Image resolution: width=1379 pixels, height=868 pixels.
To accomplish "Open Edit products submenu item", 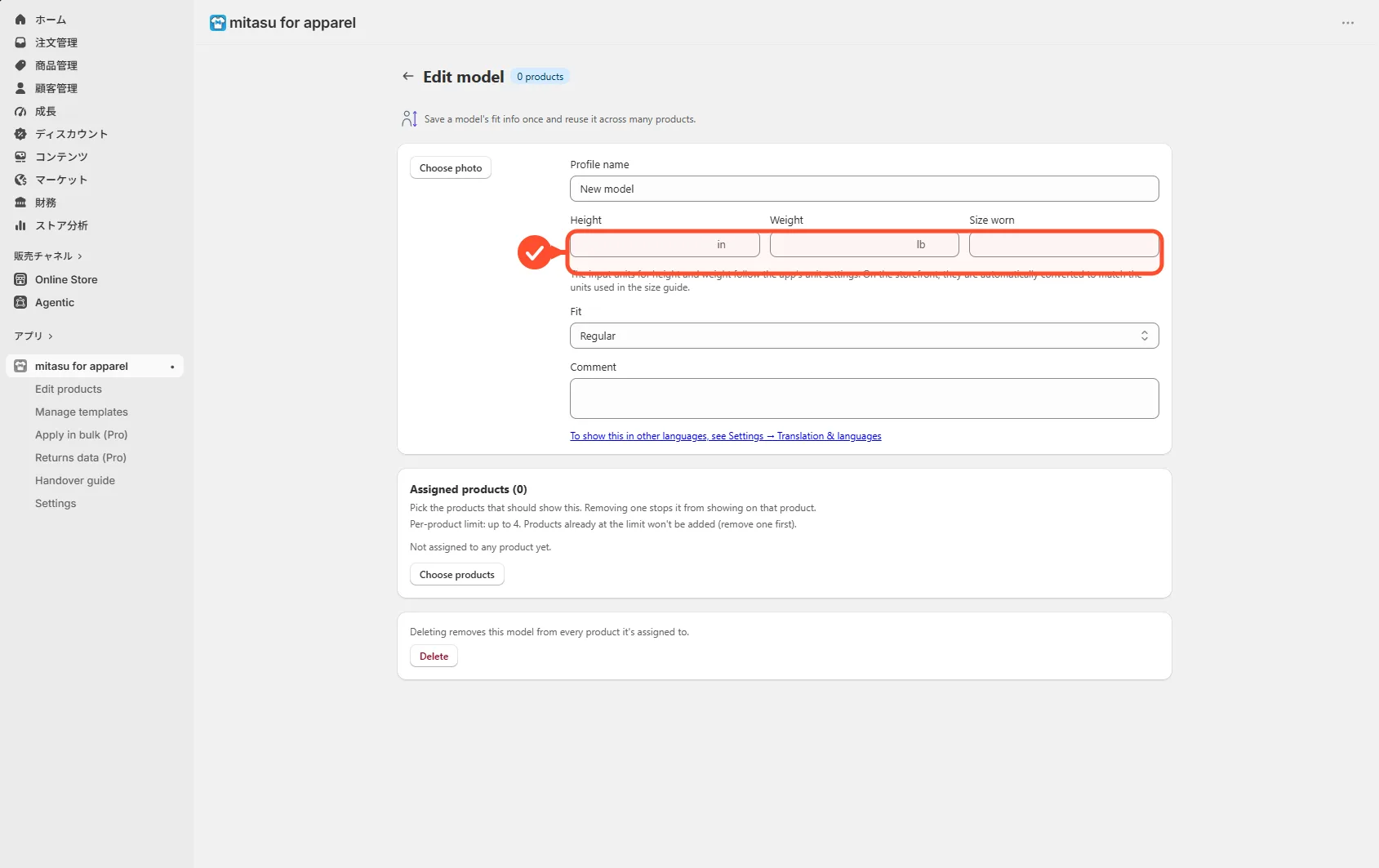I will [69, 389].
